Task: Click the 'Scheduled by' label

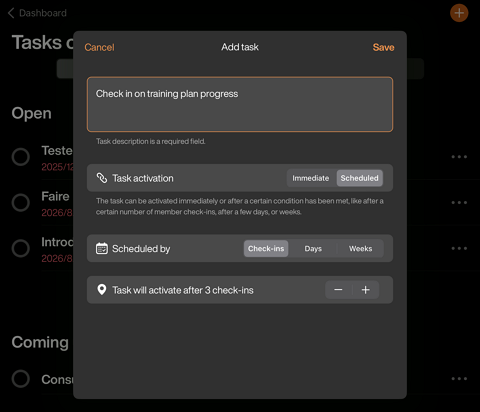Action: (x=141, y=249)
